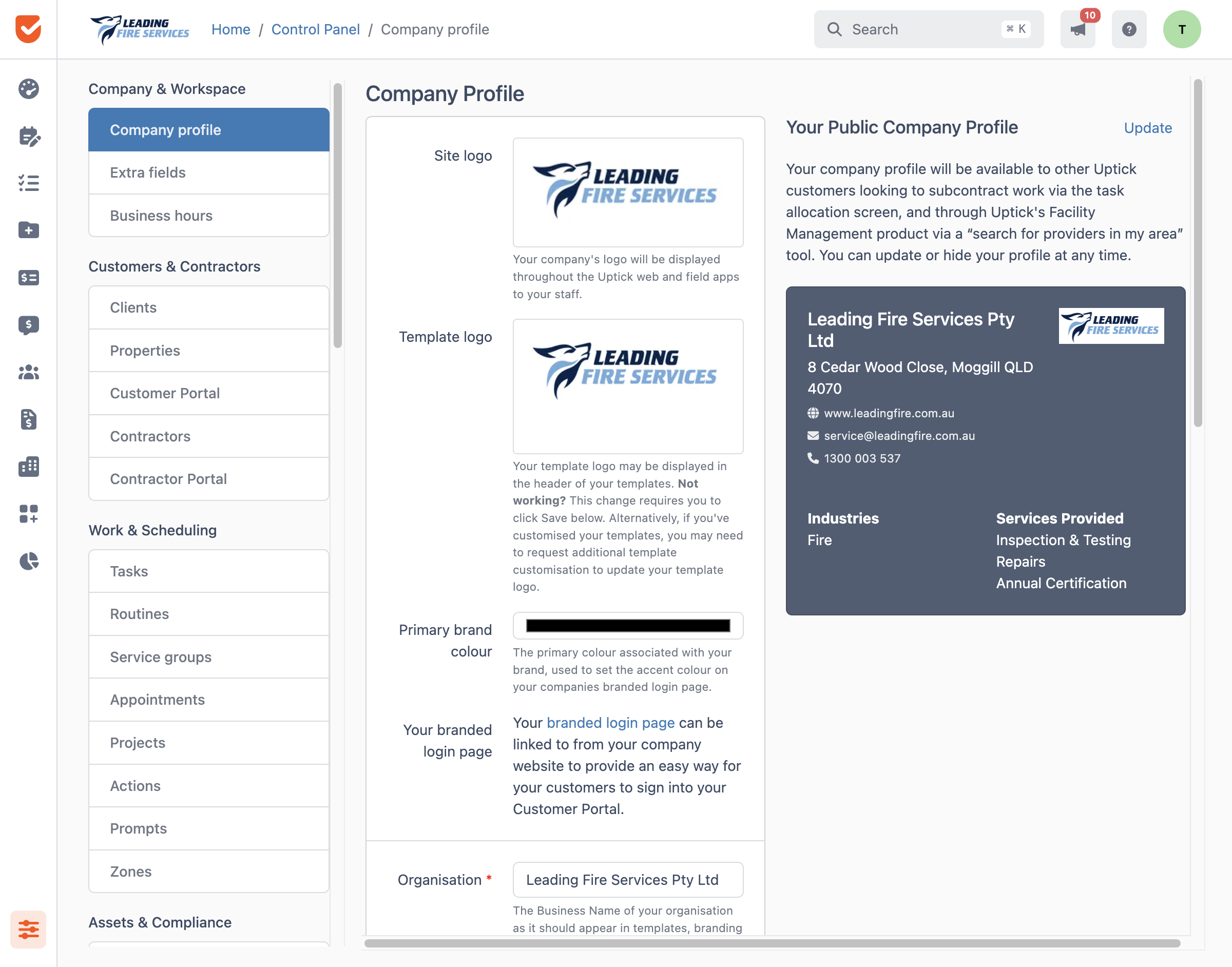Open the people group icon in sidebar
This screenshot has width=1232, height=967.
tap(28, 373)
